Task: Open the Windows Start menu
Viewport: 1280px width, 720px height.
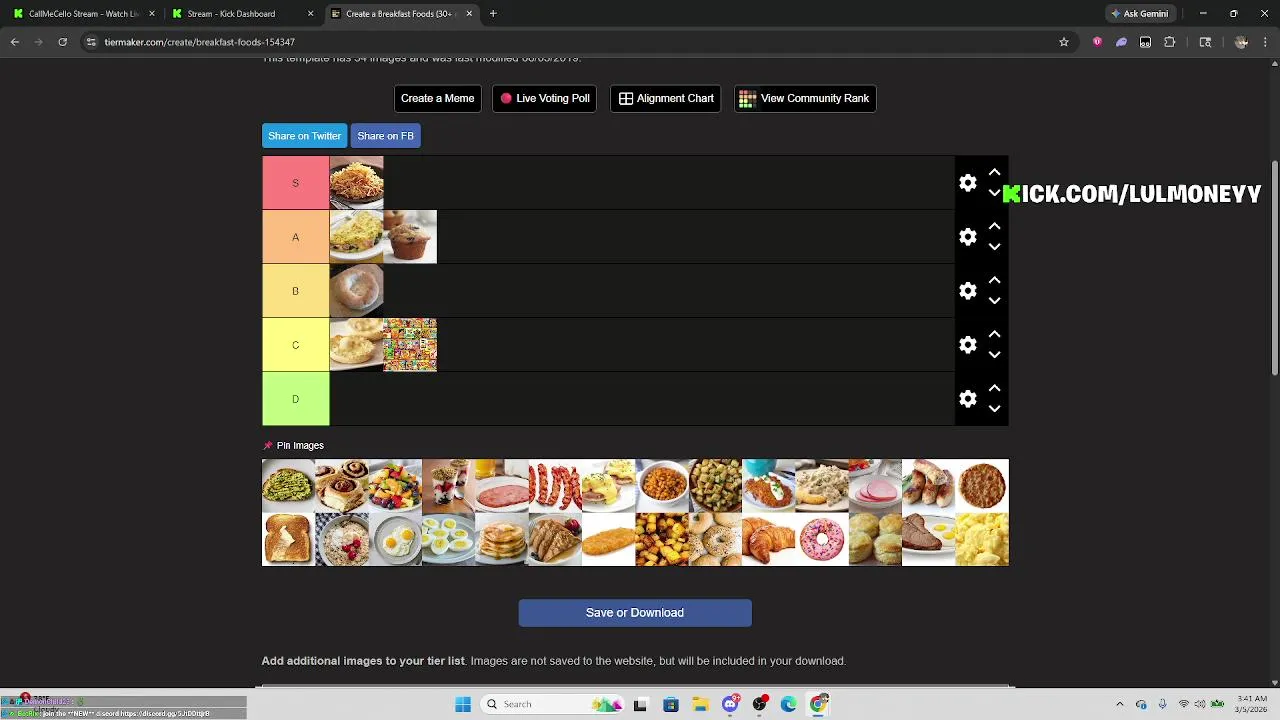Action: coord(463,704)
